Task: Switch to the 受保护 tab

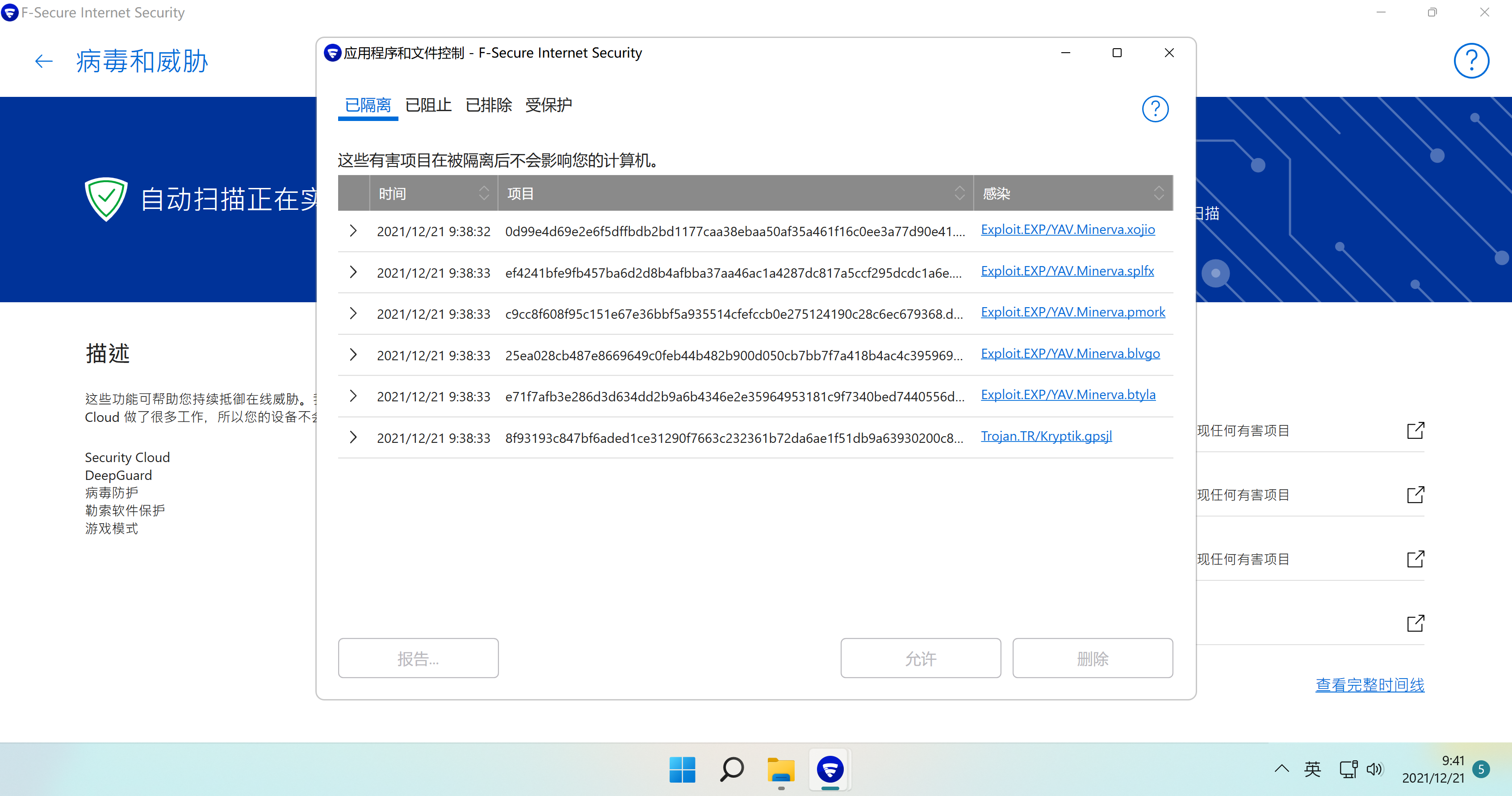Action: tap(548, 106)
